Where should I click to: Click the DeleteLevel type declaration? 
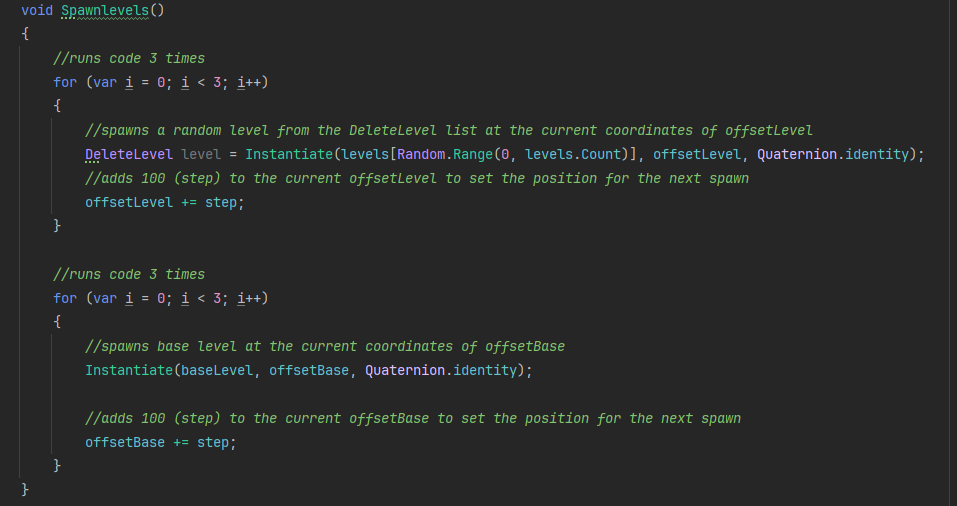[x=129, y=154]
